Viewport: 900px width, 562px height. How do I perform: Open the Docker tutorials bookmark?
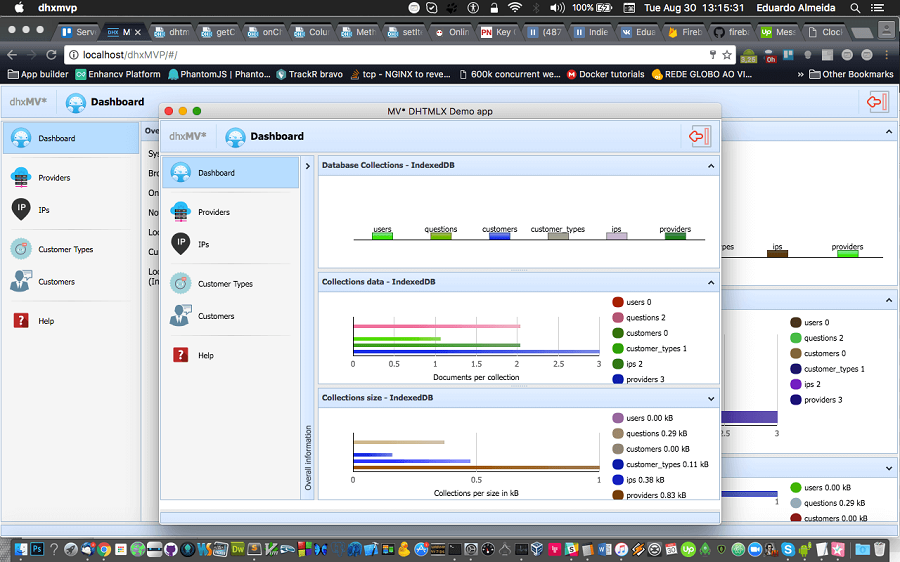coord(606,74)
